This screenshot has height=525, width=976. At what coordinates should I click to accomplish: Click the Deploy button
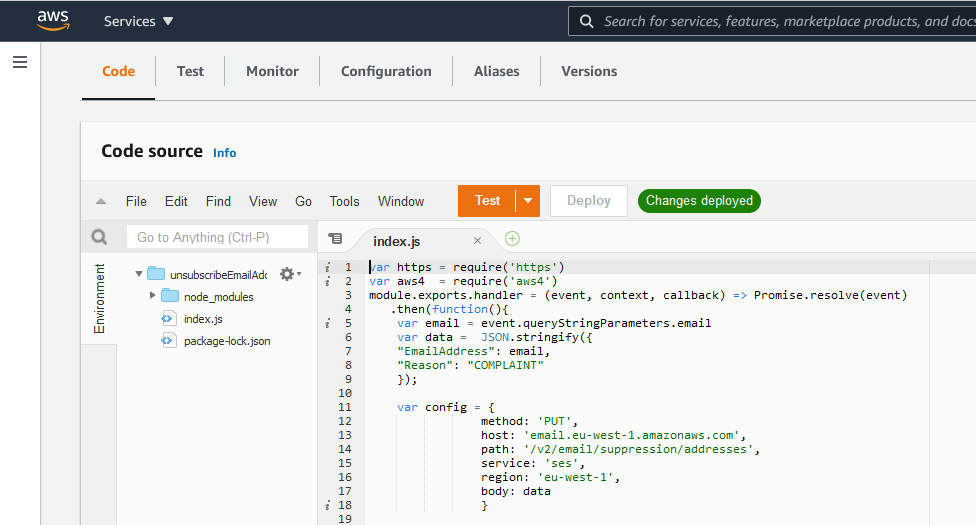click(588, 201)
